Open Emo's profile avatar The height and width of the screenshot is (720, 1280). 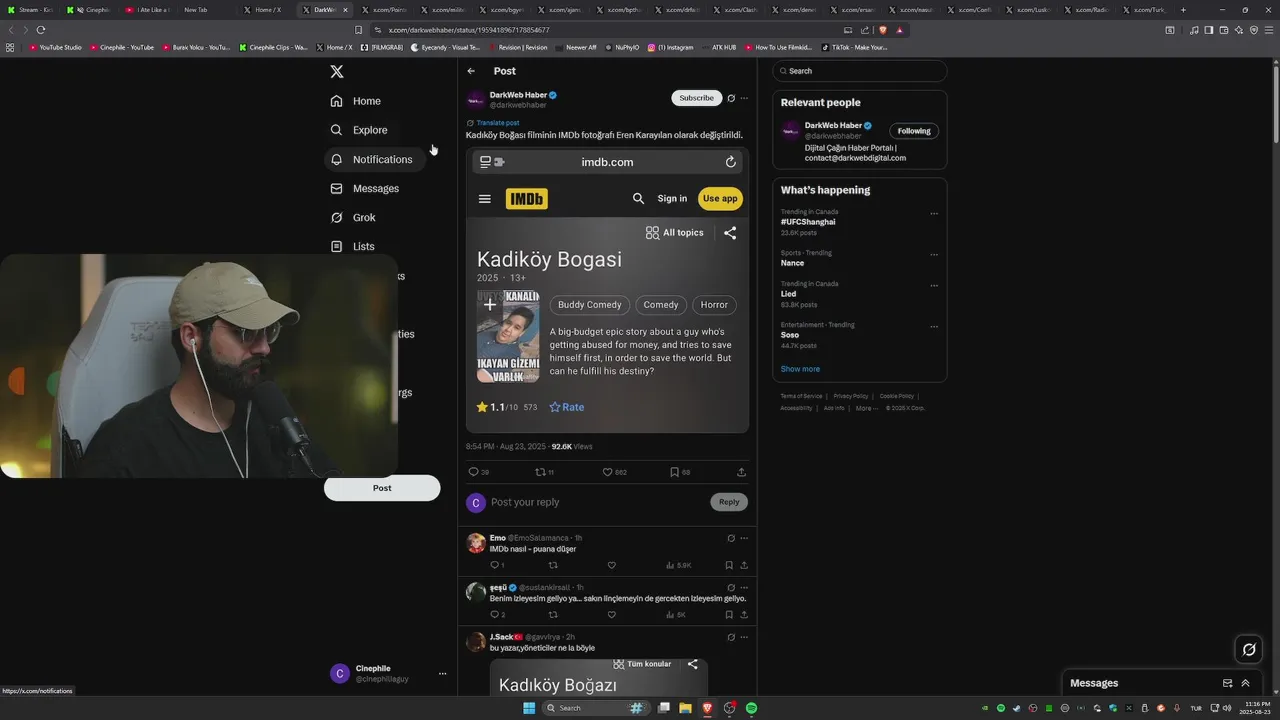click(476, 543)
